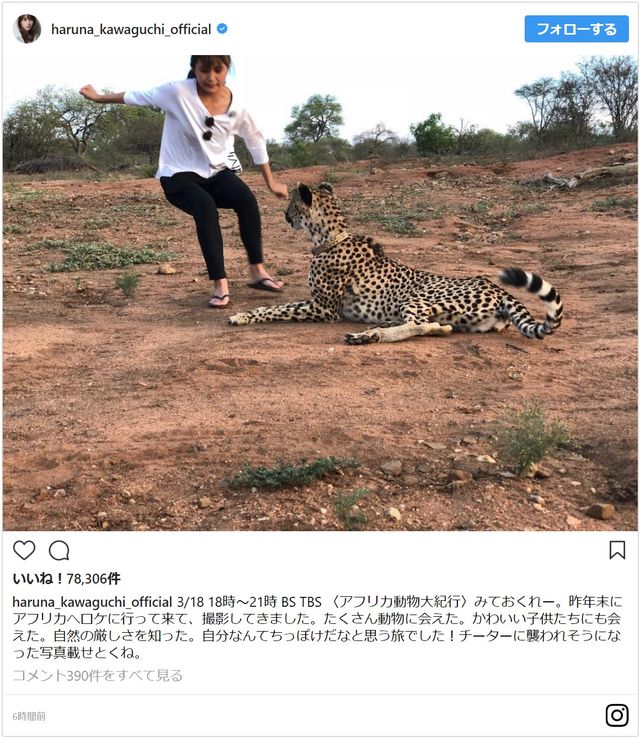This screenshot has width=640, height=738.
Task: Open Instagram via the logo icon
Action: point(617,715)
